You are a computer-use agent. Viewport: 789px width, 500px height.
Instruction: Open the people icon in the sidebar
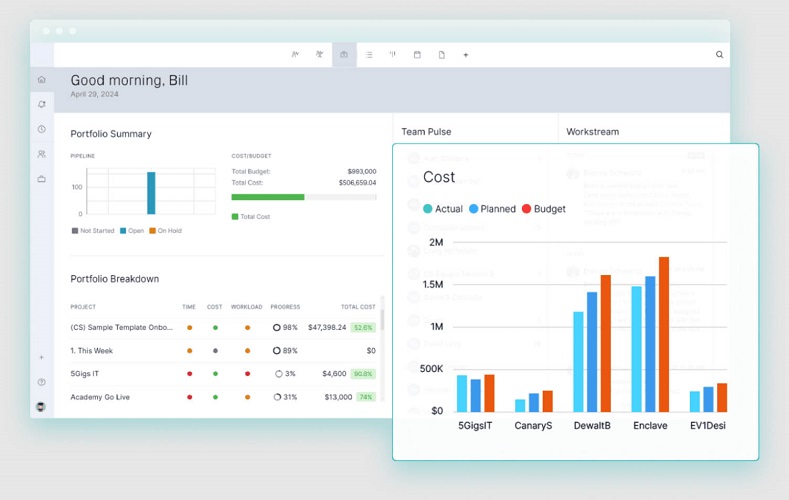(41, 154)
